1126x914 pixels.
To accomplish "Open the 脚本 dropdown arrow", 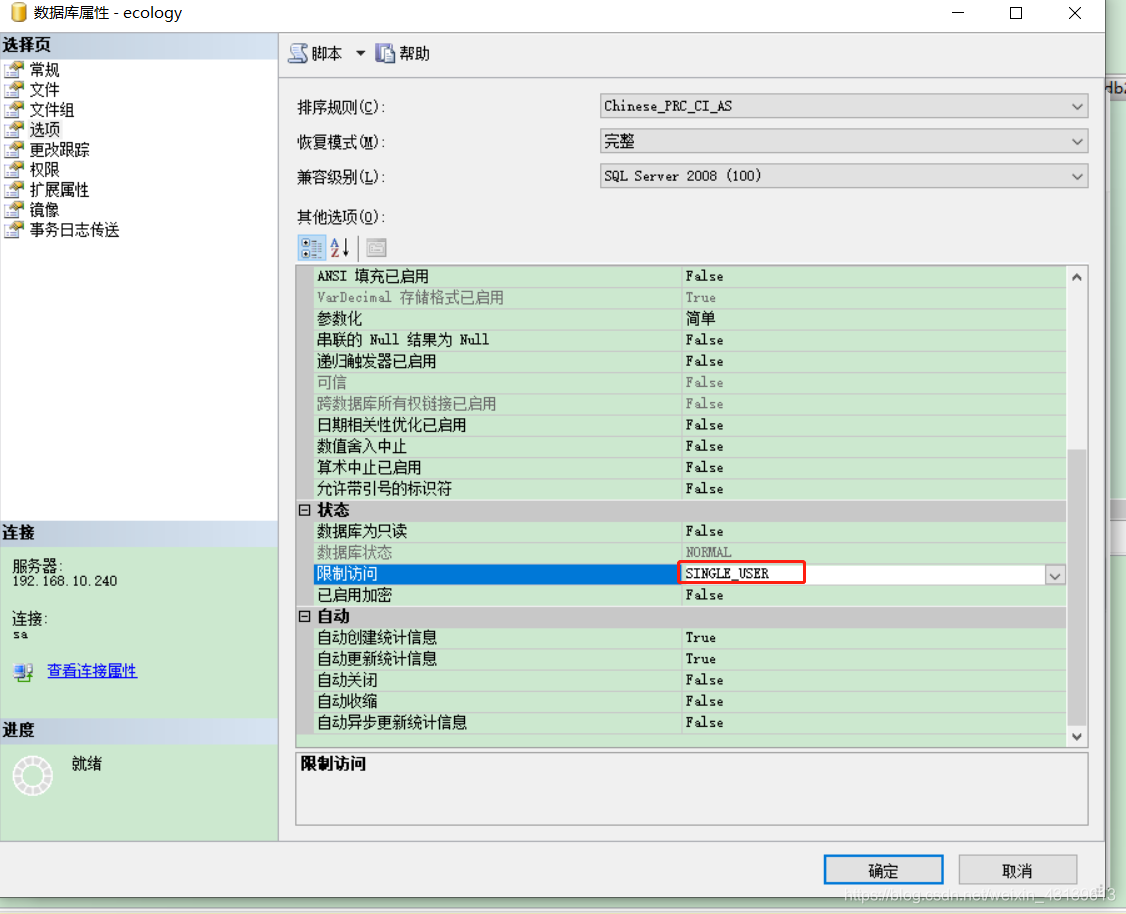I will pyautogui.click(x=360, y=53).
